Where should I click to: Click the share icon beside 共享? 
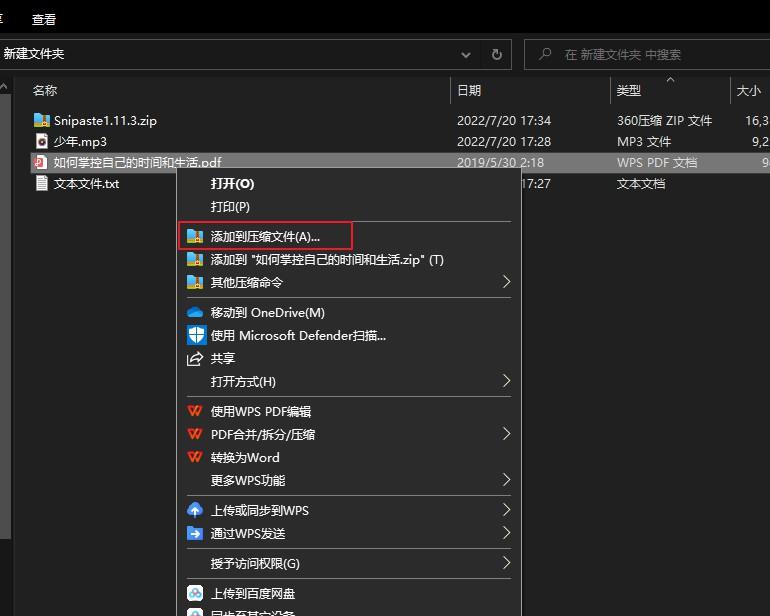(x=195, y=359)
